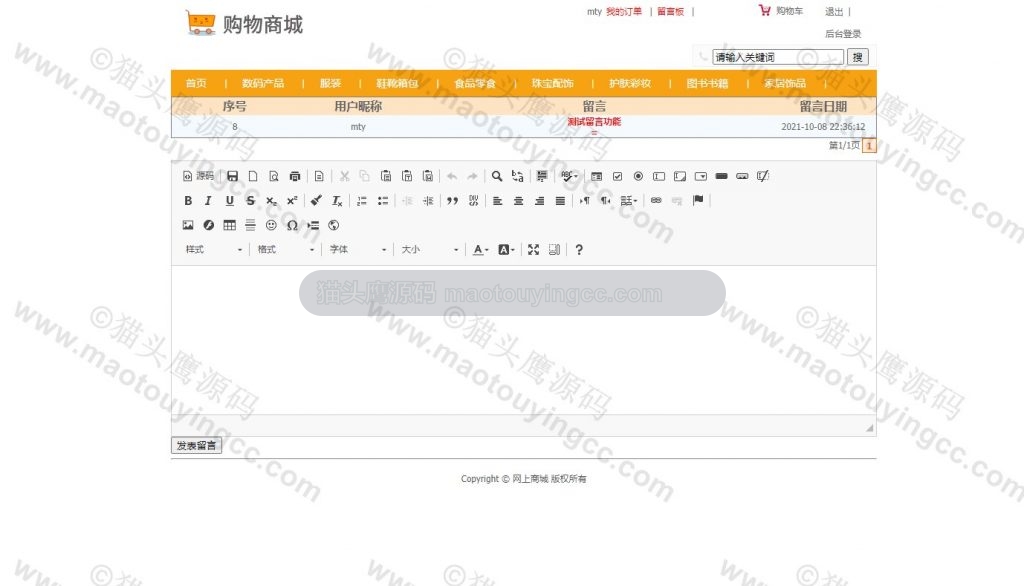Click the Copy Formatting brush icon
This screenshot has height=586, width=1024.
point(316,201)
